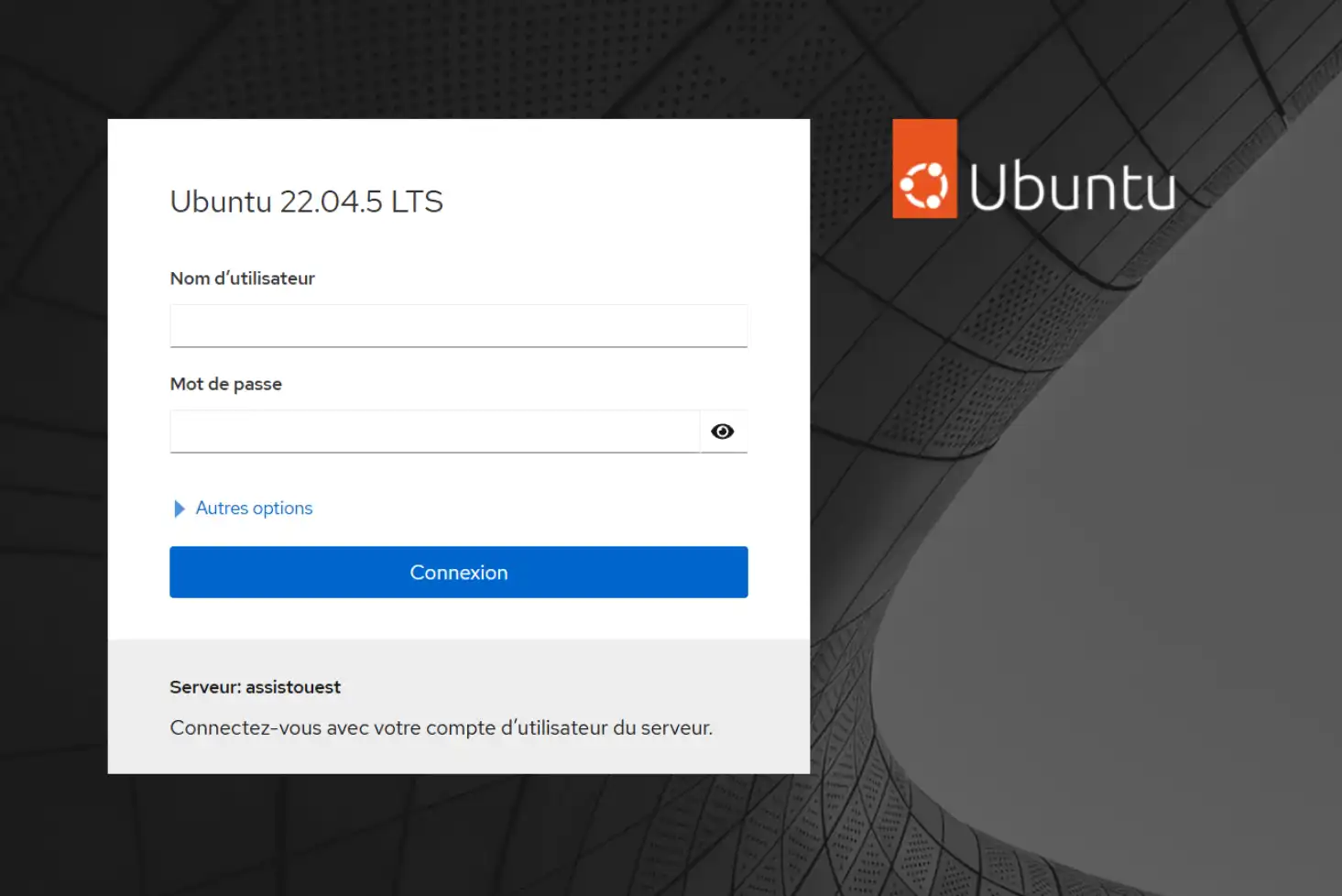Image resolution: width=1342 pixels, height=896 pixels.
Task: Click the Nom d'utilisateur input field
Action: (458, 326)
